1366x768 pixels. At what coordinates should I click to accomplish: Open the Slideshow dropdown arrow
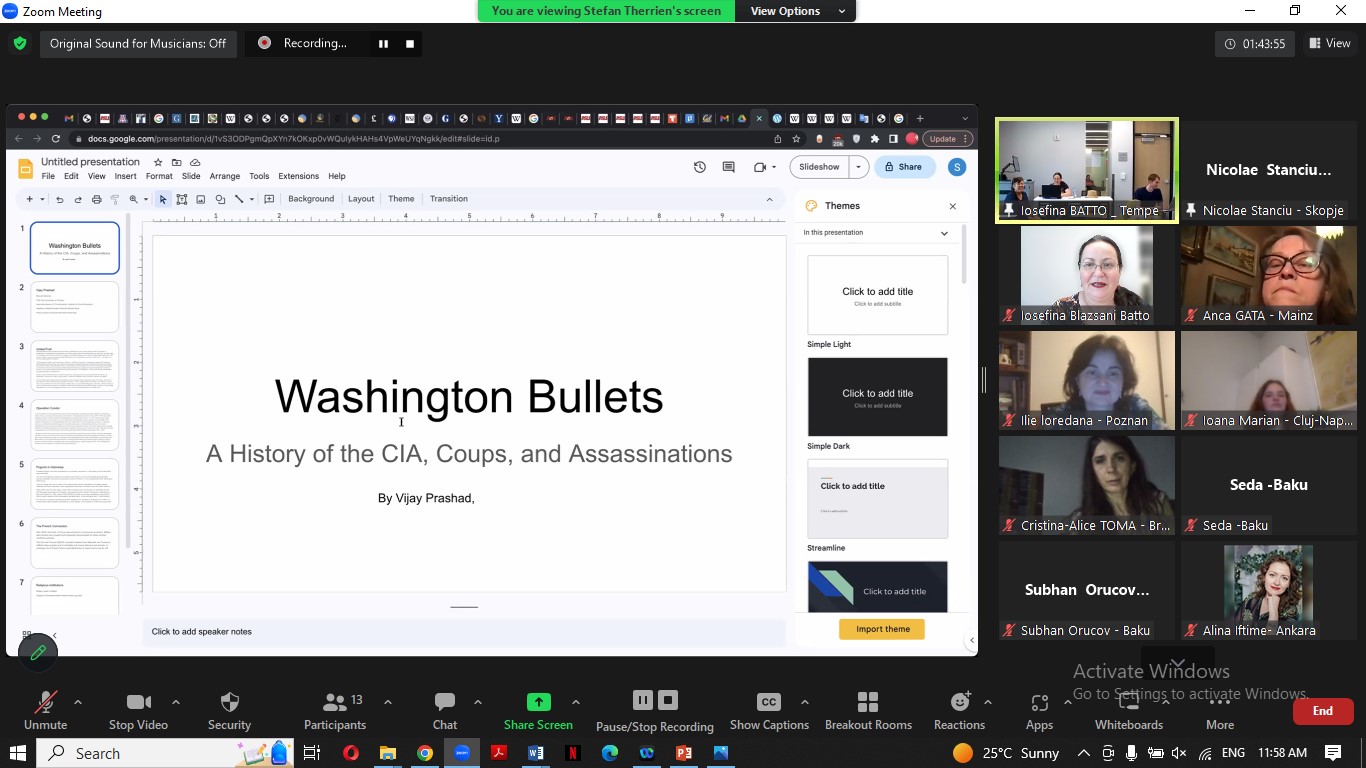[x=858, y=167]
